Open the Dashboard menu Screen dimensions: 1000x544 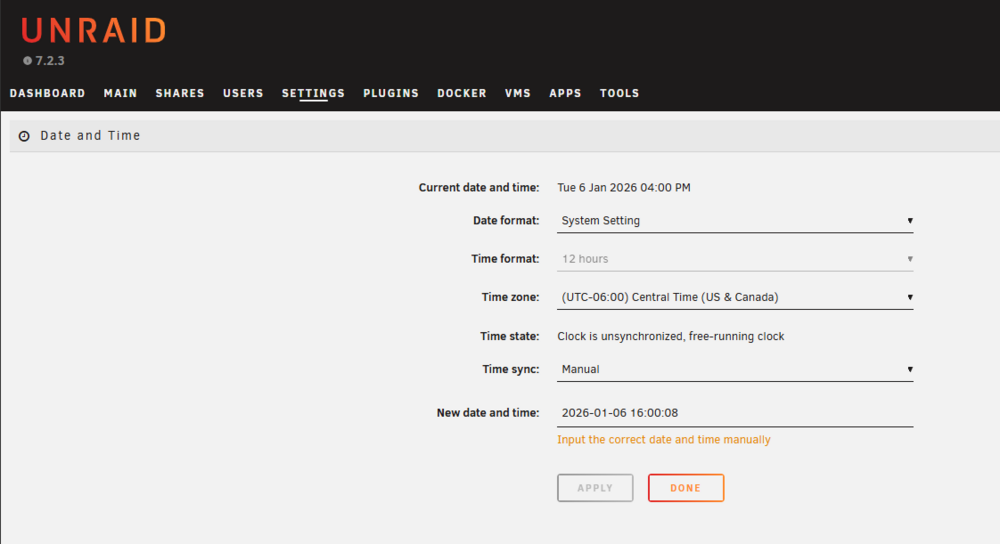47,93
